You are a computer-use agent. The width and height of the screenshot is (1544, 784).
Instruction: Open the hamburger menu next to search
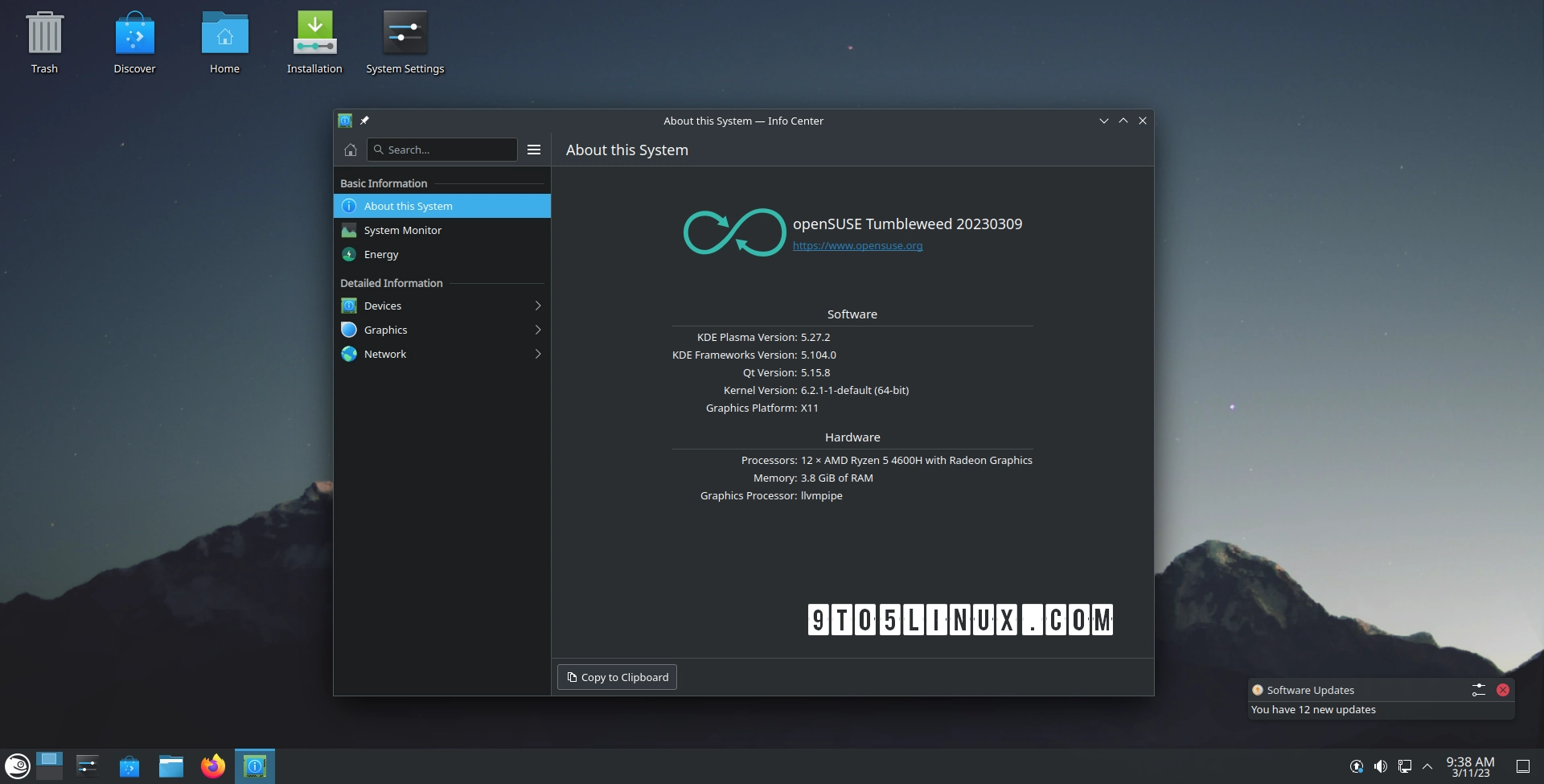pos(534,150)
